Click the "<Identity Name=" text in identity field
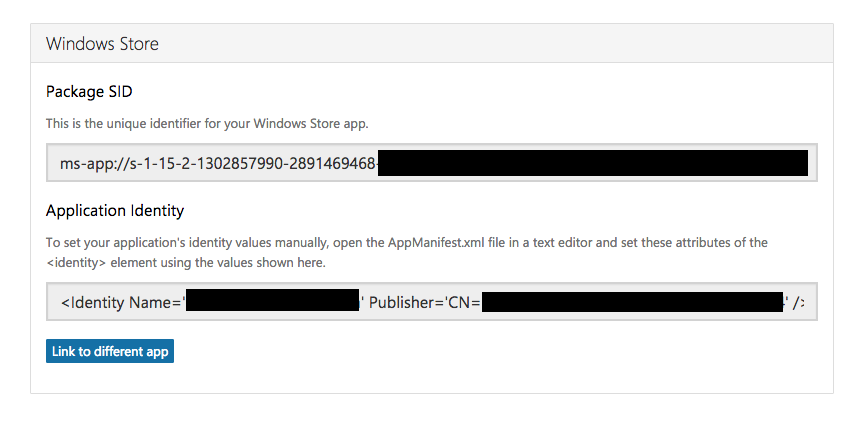 (121, 302)
